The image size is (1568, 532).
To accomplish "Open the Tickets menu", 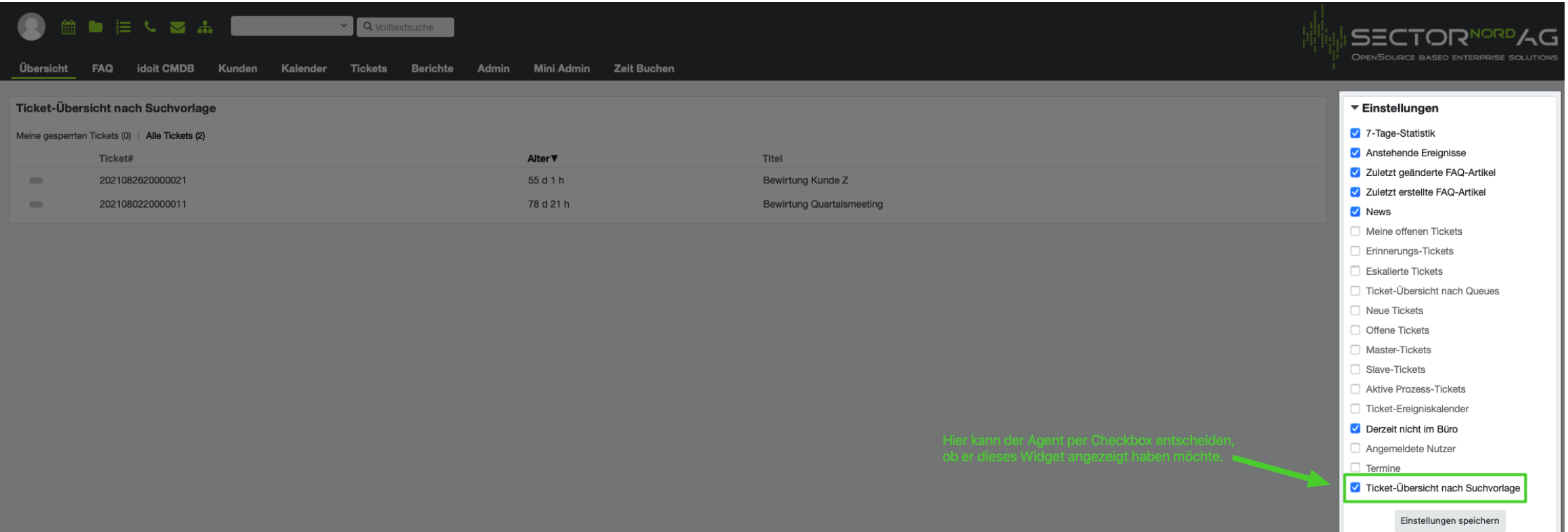I will point(369,68).
